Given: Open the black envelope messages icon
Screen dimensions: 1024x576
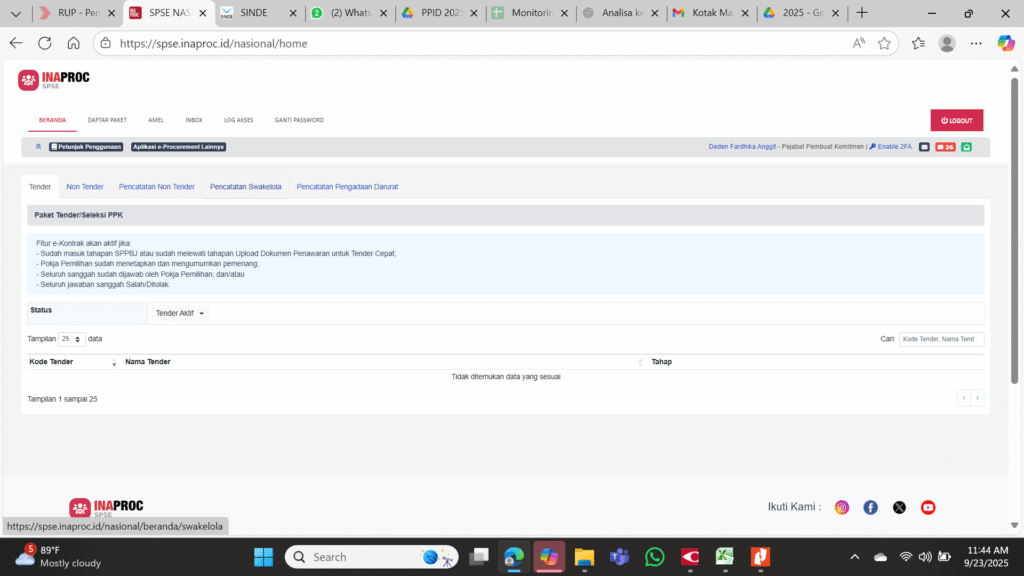Looking at the screenshot, I should (924, 147).
